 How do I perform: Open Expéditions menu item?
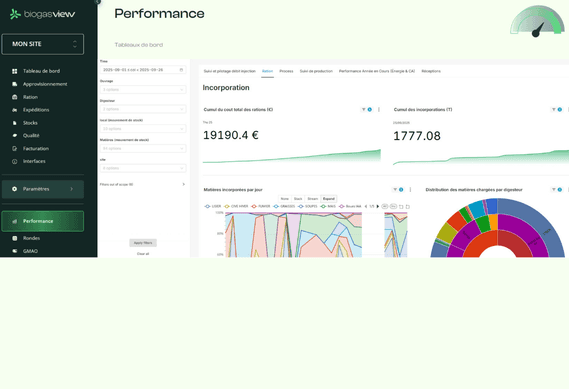36,110
